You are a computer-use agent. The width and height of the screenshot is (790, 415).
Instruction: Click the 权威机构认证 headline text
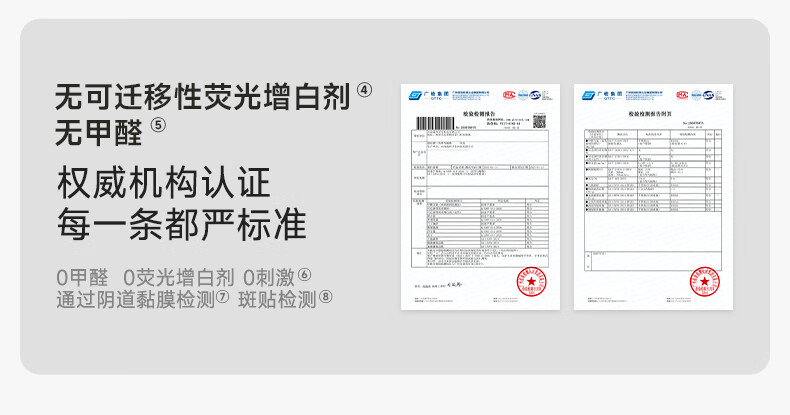[164, 183]
